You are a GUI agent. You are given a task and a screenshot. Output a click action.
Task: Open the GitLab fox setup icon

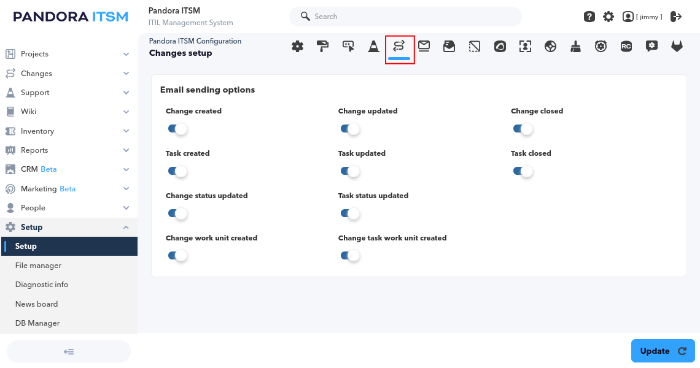point(677,46)
